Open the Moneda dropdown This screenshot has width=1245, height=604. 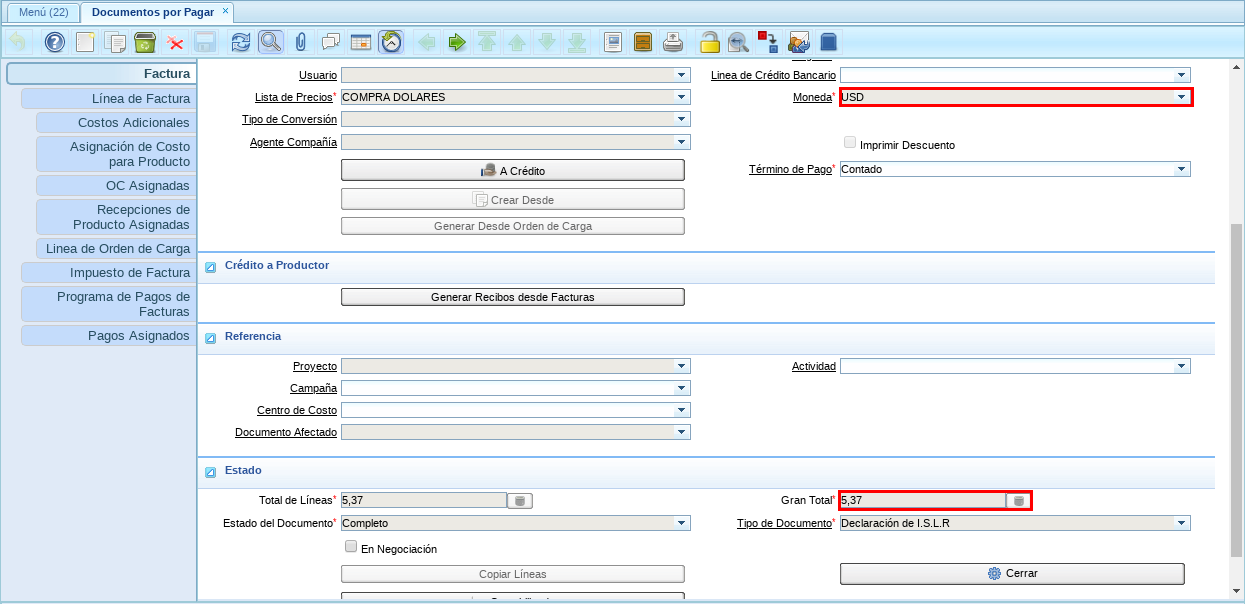pyautogui.click(x=1181, y=97)
